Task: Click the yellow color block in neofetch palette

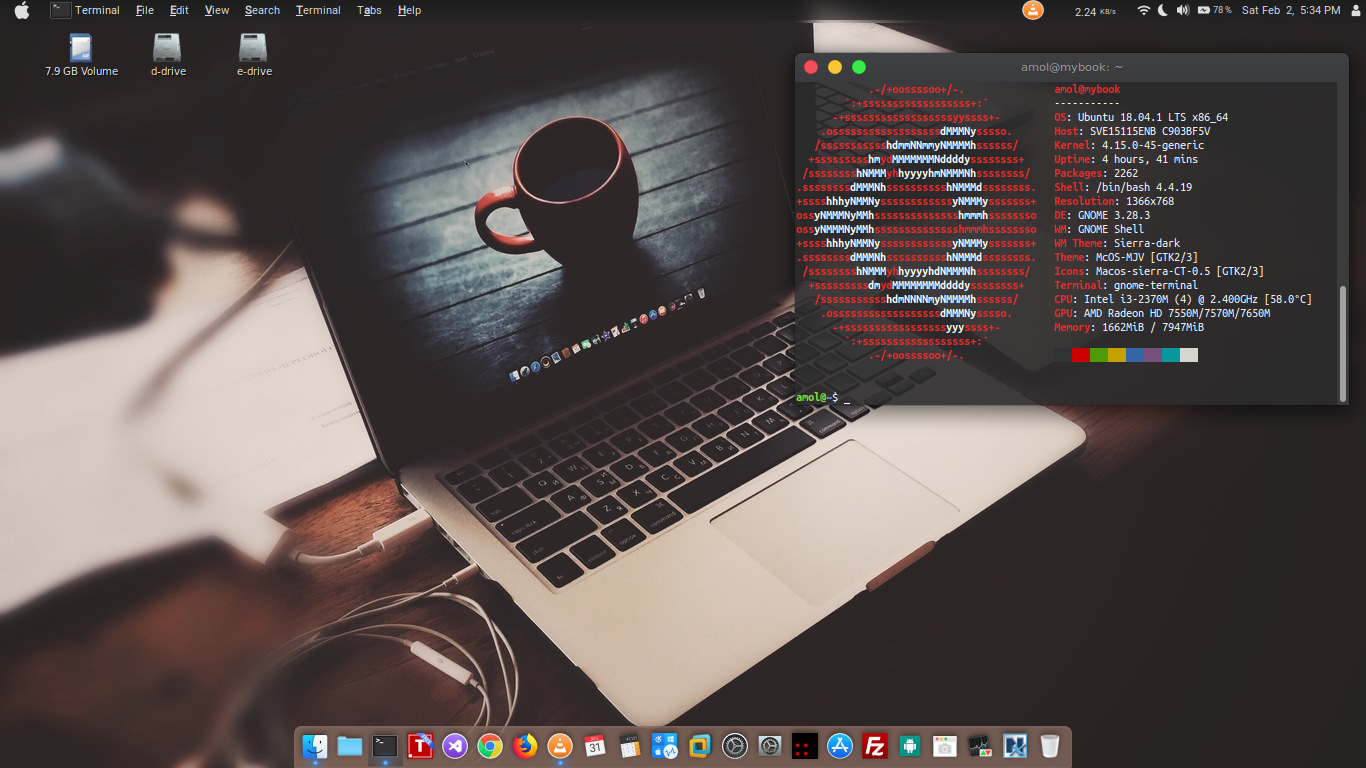Action: 1117,355
